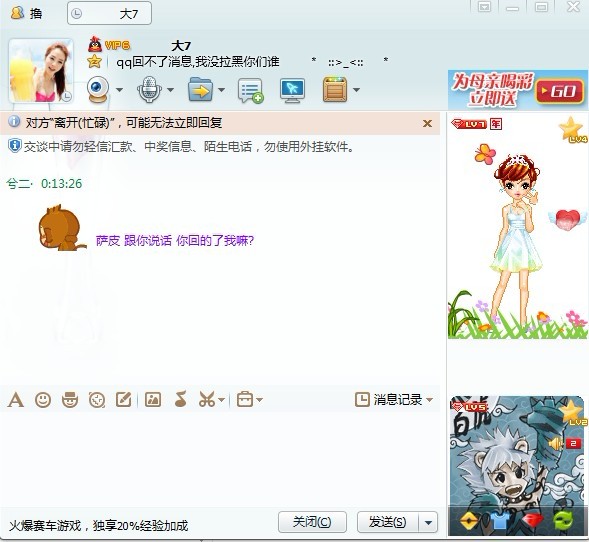Open 消息记录 message history
This screenshot has height=542, width=589.
pos(389,400)
